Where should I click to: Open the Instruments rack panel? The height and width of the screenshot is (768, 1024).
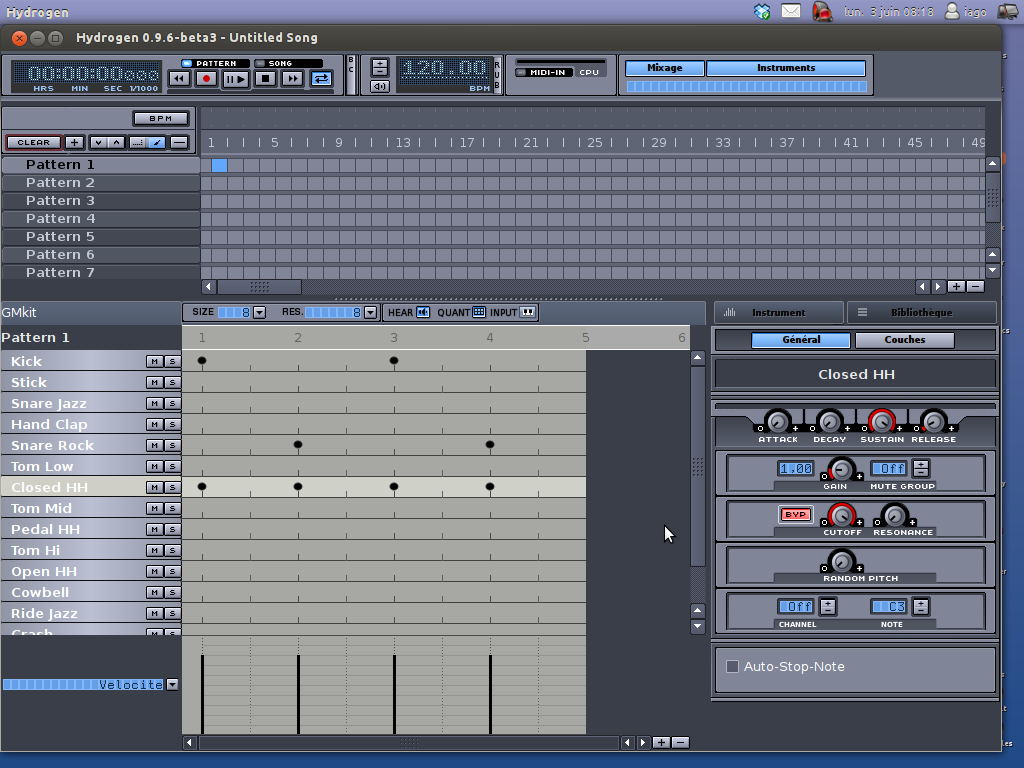point(786,68)
